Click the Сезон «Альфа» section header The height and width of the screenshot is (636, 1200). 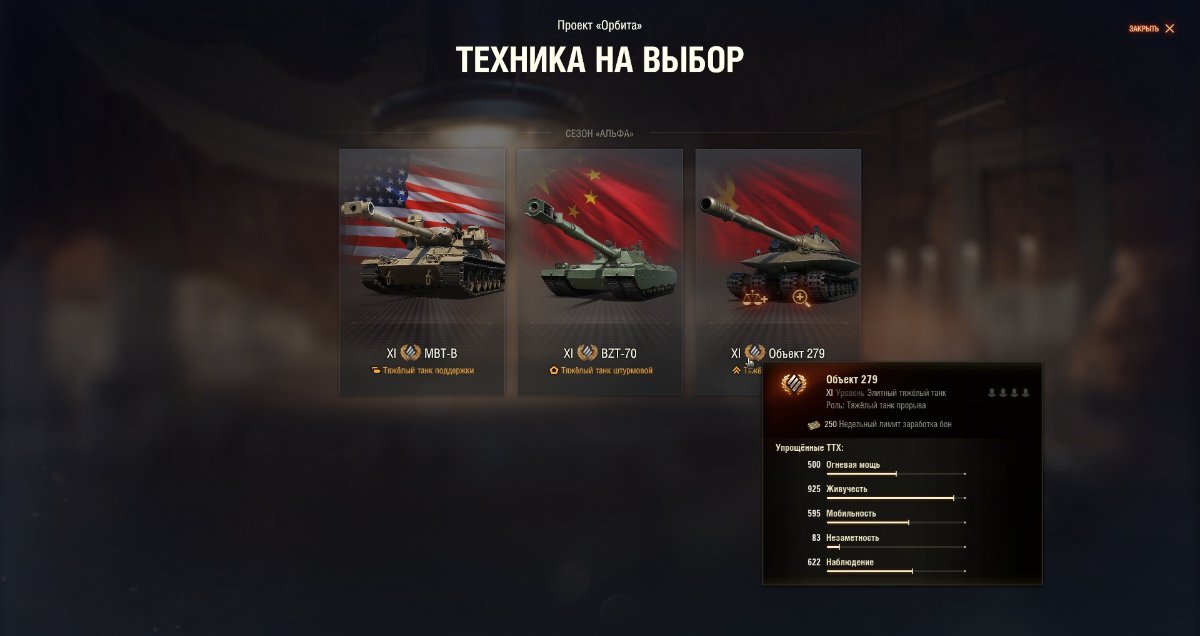pos(600,133)
